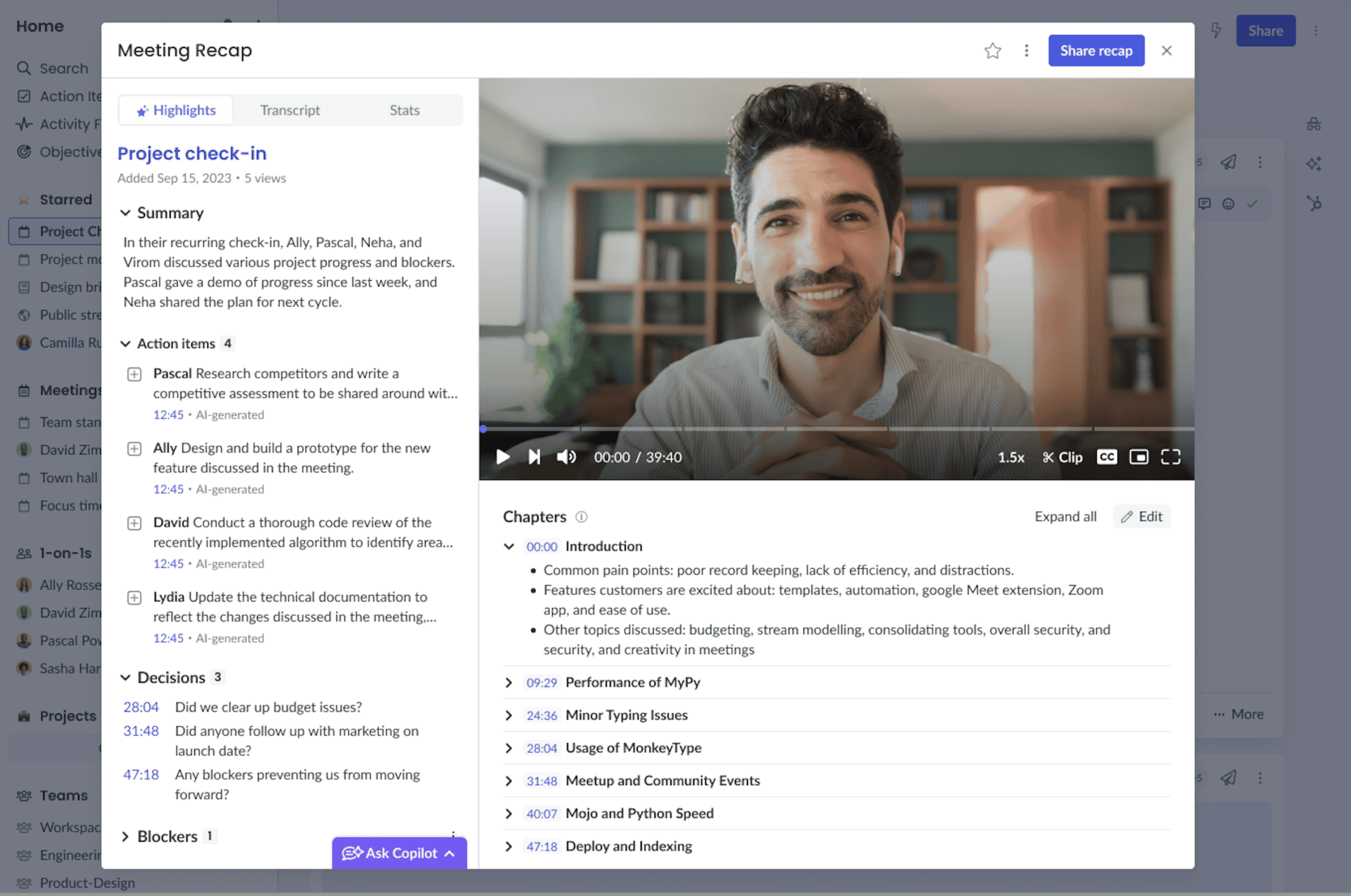This screenshot has width=1351, height=896.
Task: Enter fullscreen video mode
Action: pyautogui.click(x=1171, y=457)
